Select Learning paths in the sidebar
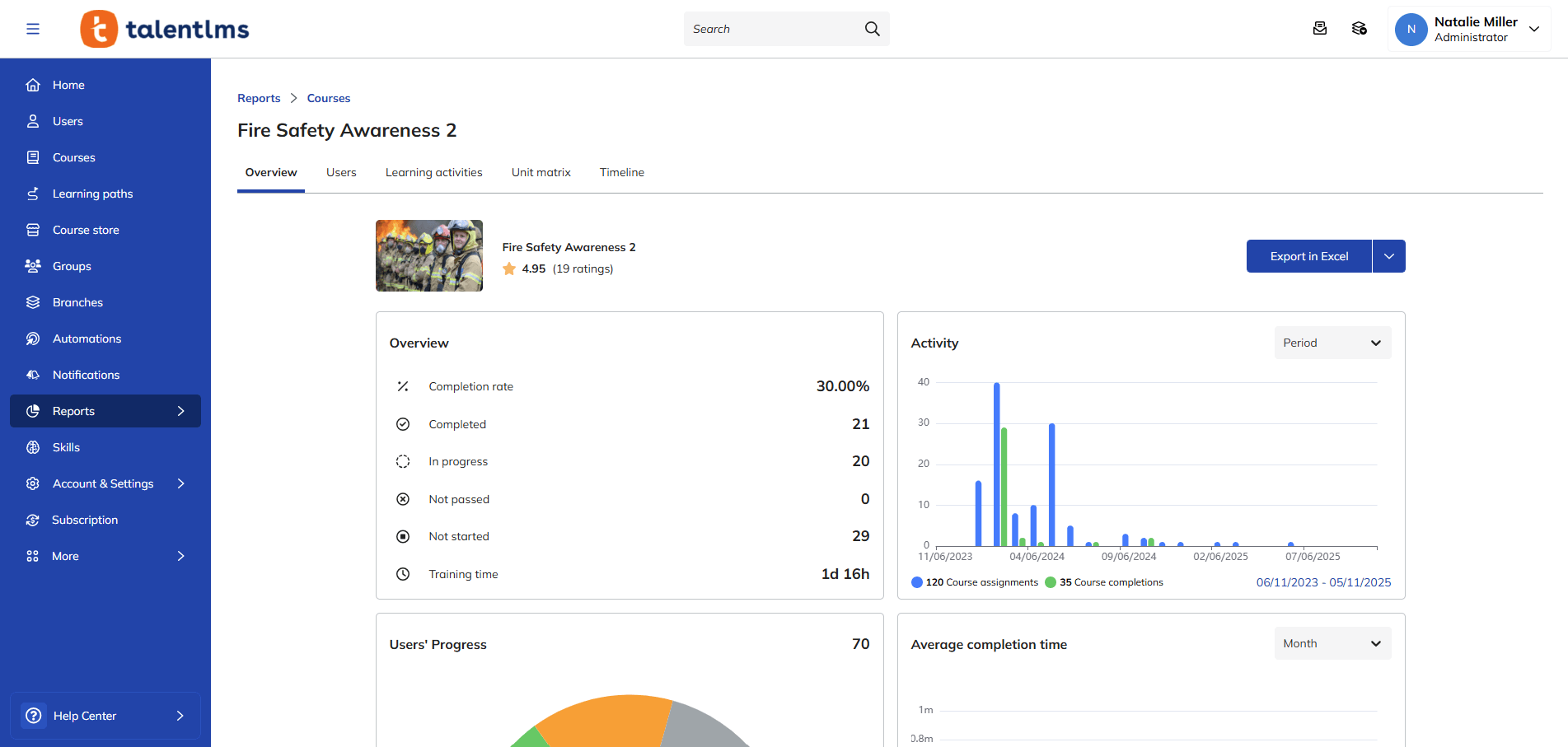1568x747 pixels. click(92, 194)
